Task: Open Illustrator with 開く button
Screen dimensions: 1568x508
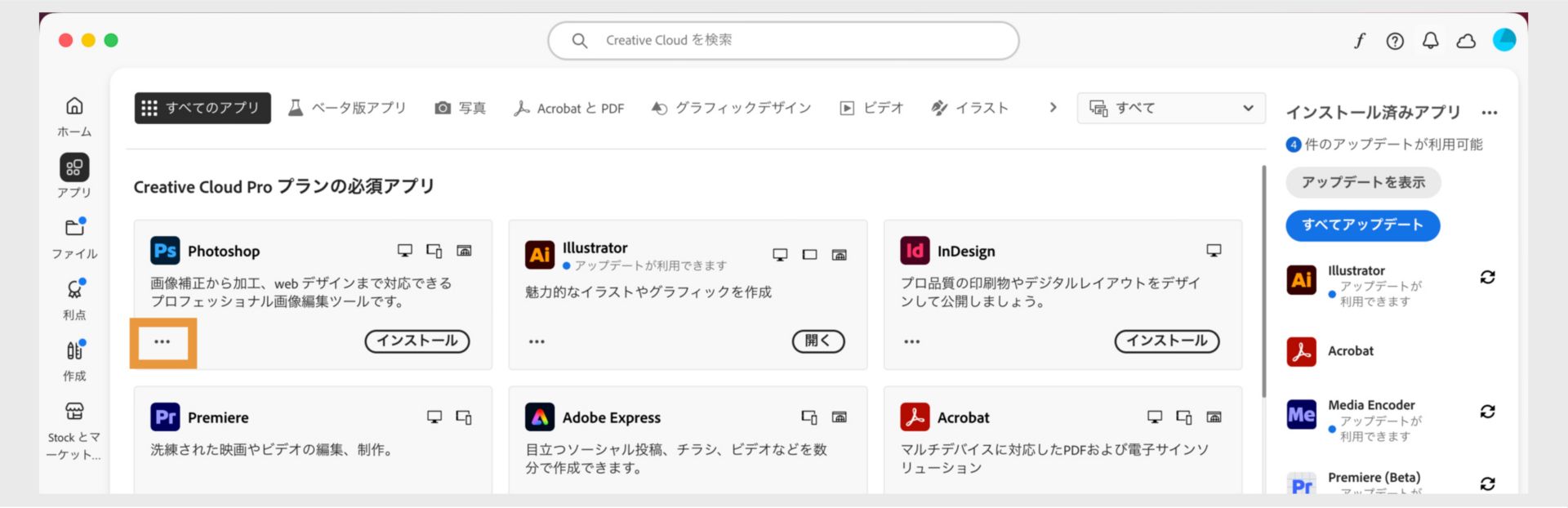Action: (x=818, y=341)
